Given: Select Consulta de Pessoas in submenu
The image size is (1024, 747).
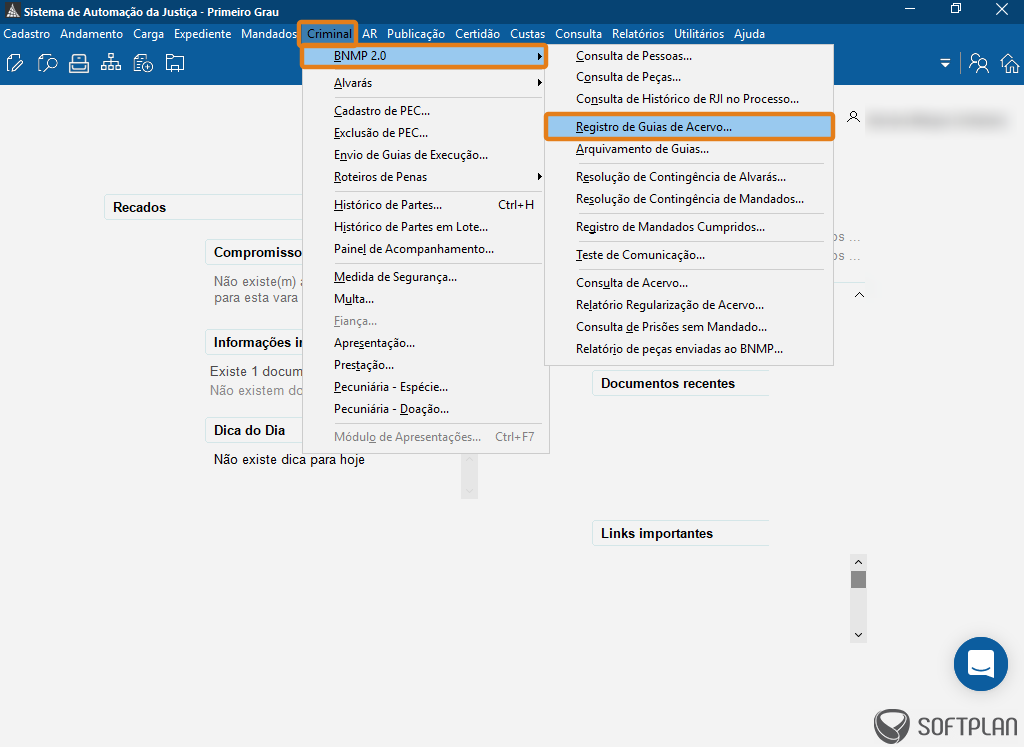Looking at the screenshot, I should (689, 56).
